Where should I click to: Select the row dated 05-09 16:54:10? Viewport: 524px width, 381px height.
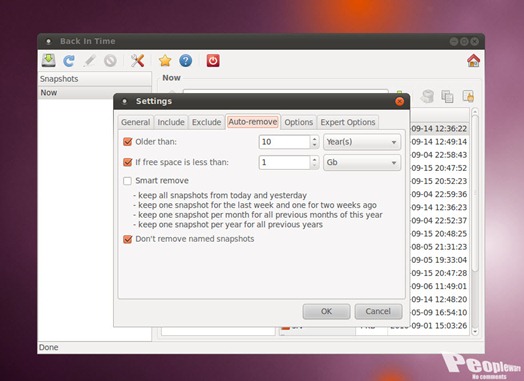click(439, 313)
